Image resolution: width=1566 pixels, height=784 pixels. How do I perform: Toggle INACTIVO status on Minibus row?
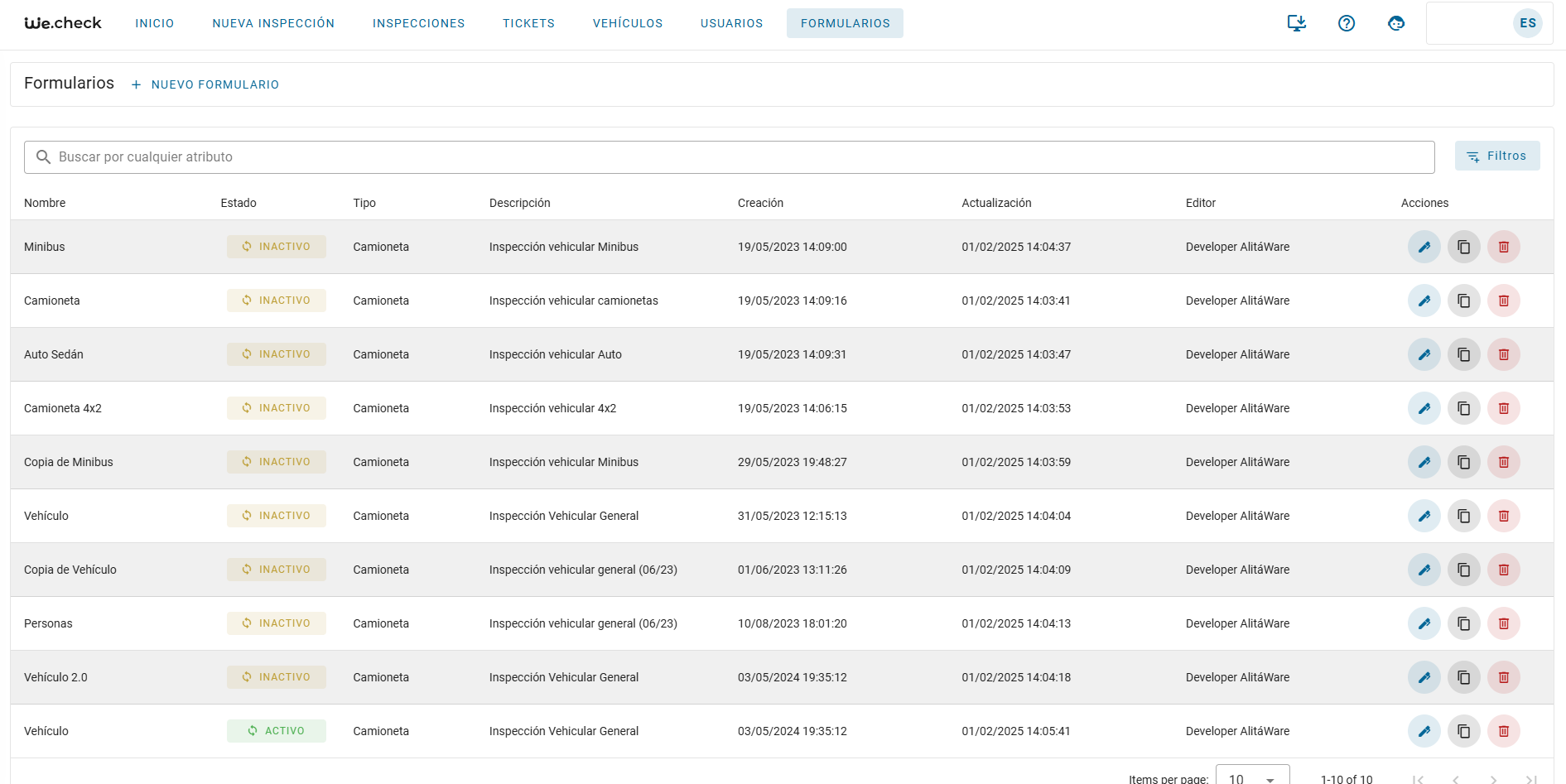[276, 247]
